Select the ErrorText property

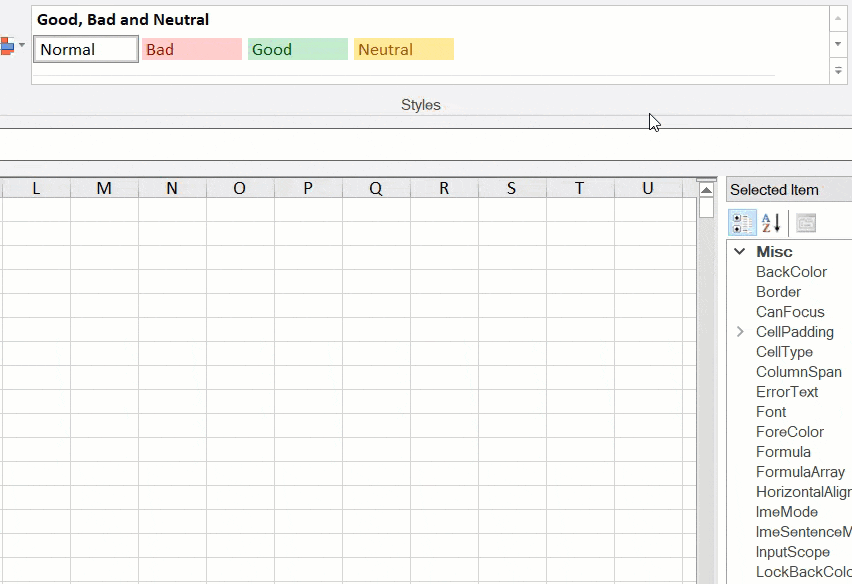coord(787,392)
